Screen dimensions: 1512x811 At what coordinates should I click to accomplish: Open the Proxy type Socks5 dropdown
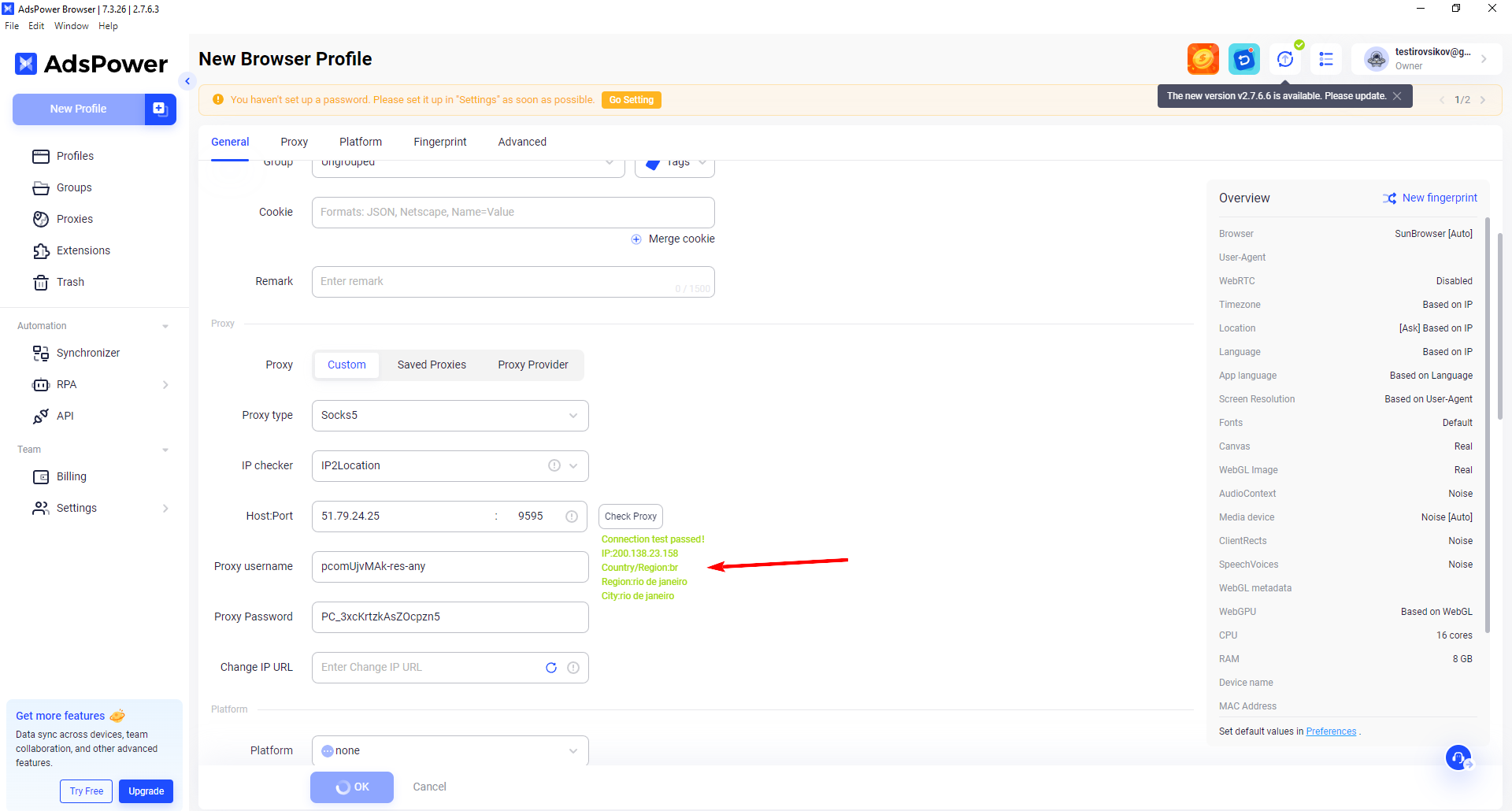pos(450,416)
